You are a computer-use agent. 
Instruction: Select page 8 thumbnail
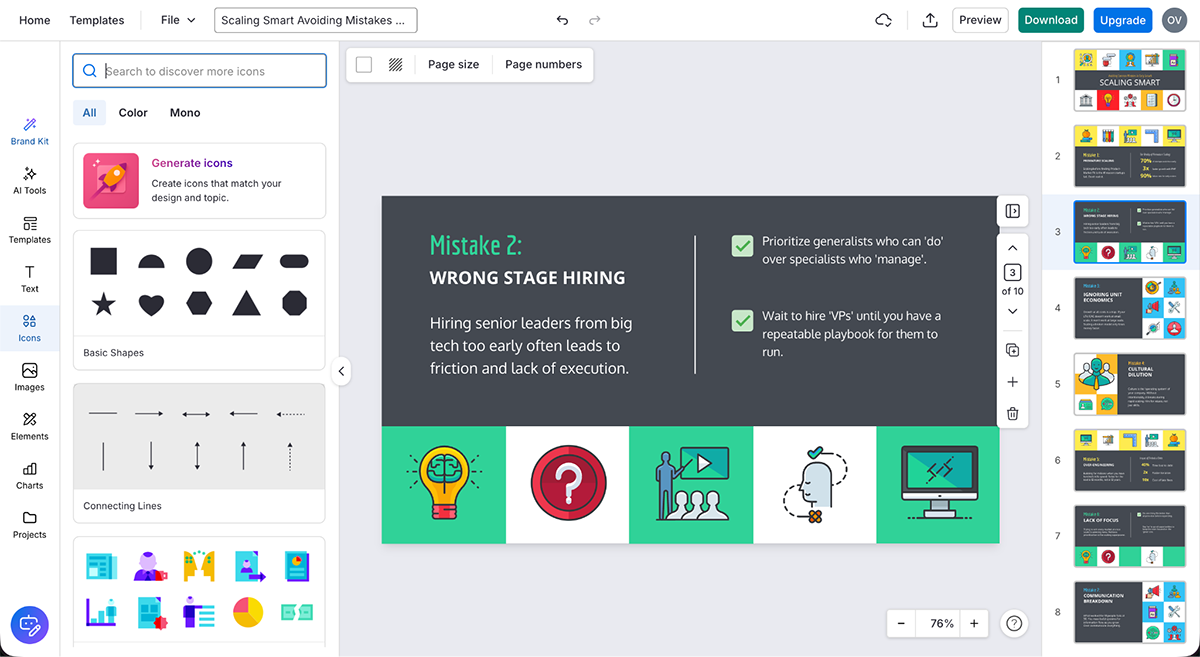1129,612
